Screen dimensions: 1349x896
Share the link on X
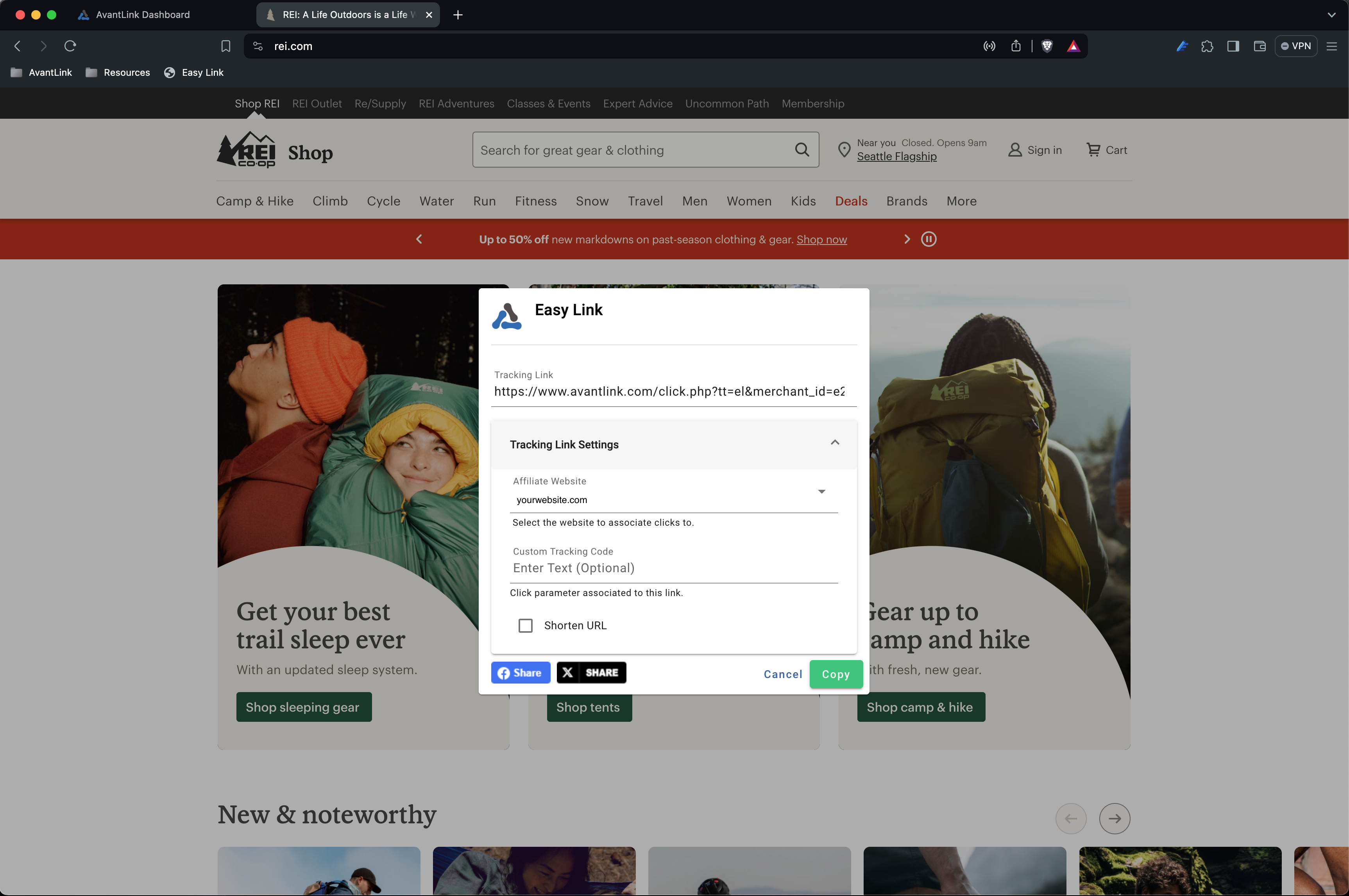591,673
